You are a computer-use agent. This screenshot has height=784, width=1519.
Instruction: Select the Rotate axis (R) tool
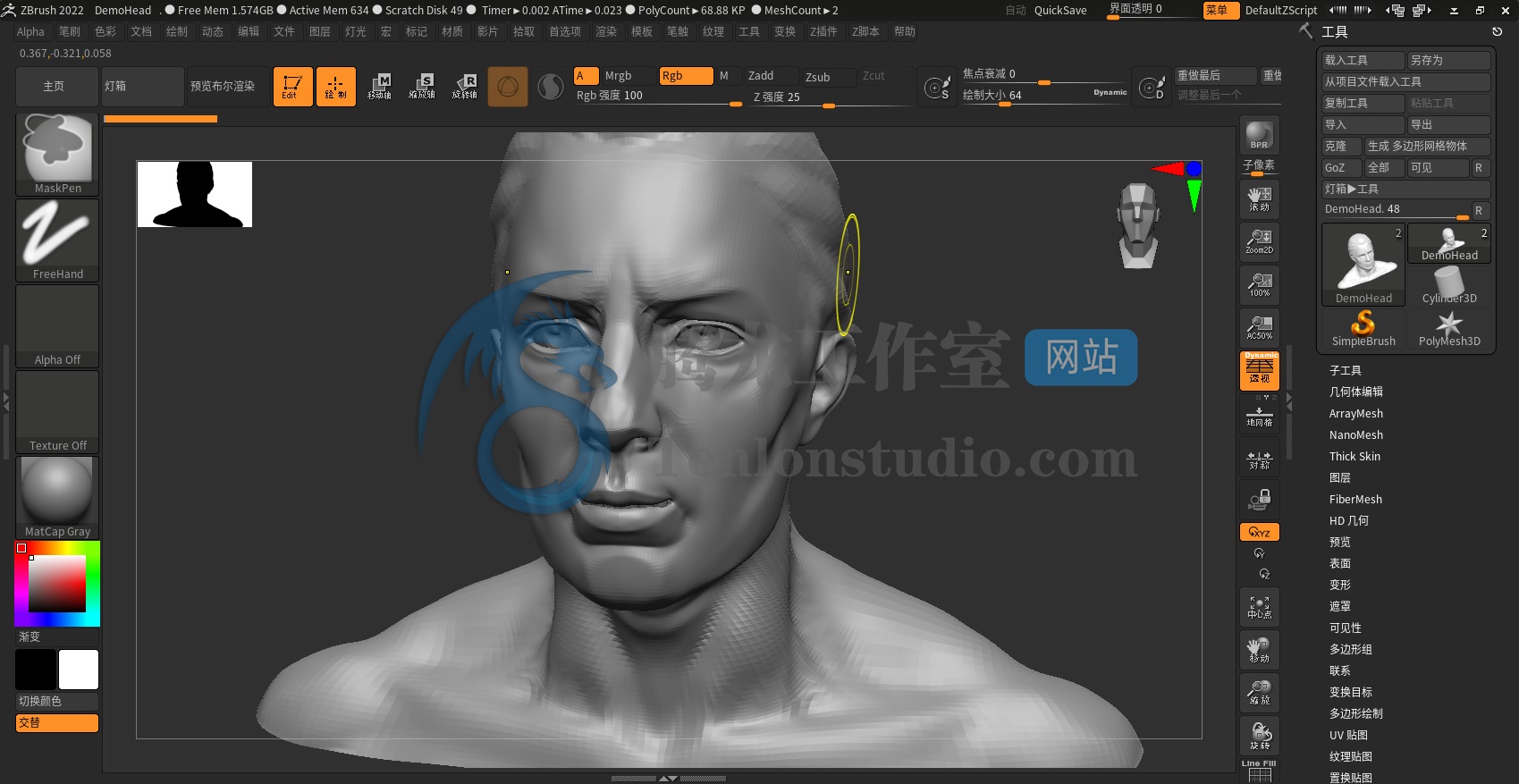465,87
